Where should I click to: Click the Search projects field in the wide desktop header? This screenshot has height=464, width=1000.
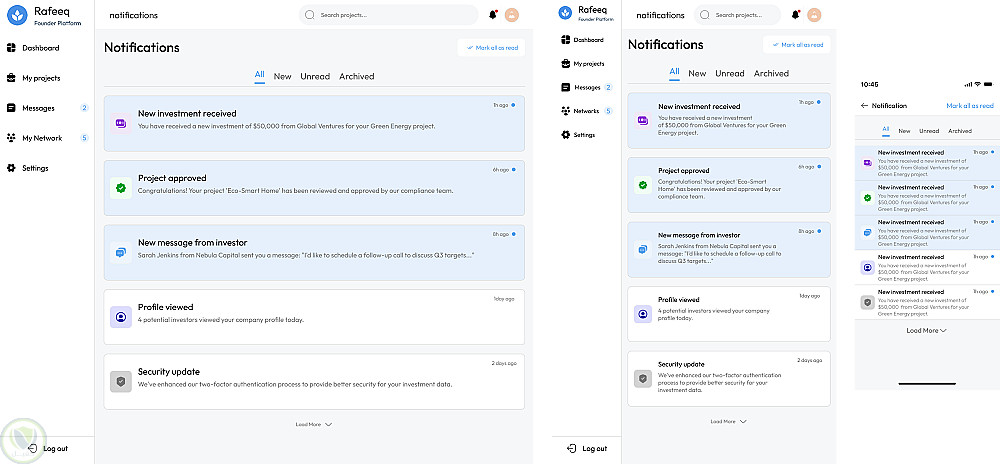click(x=388, y=15)
